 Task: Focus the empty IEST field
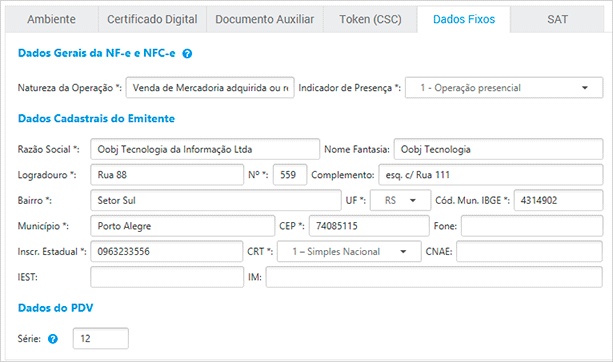click(x=167, y=277)
